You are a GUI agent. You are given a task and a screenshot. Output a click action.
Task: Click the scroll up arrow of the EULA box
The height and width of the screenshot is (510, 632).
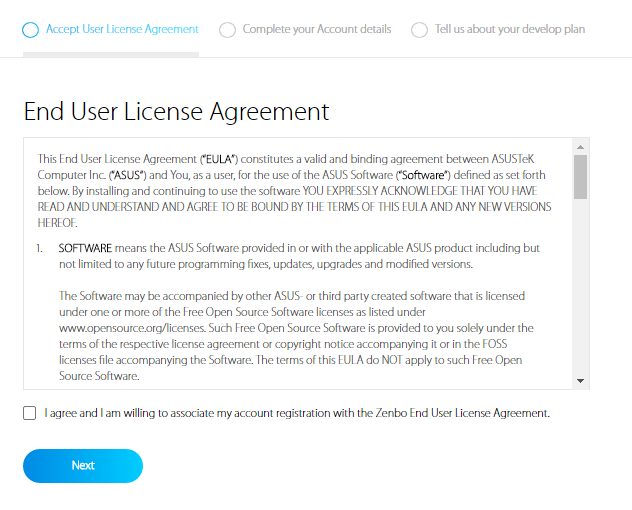pos(580,147)
